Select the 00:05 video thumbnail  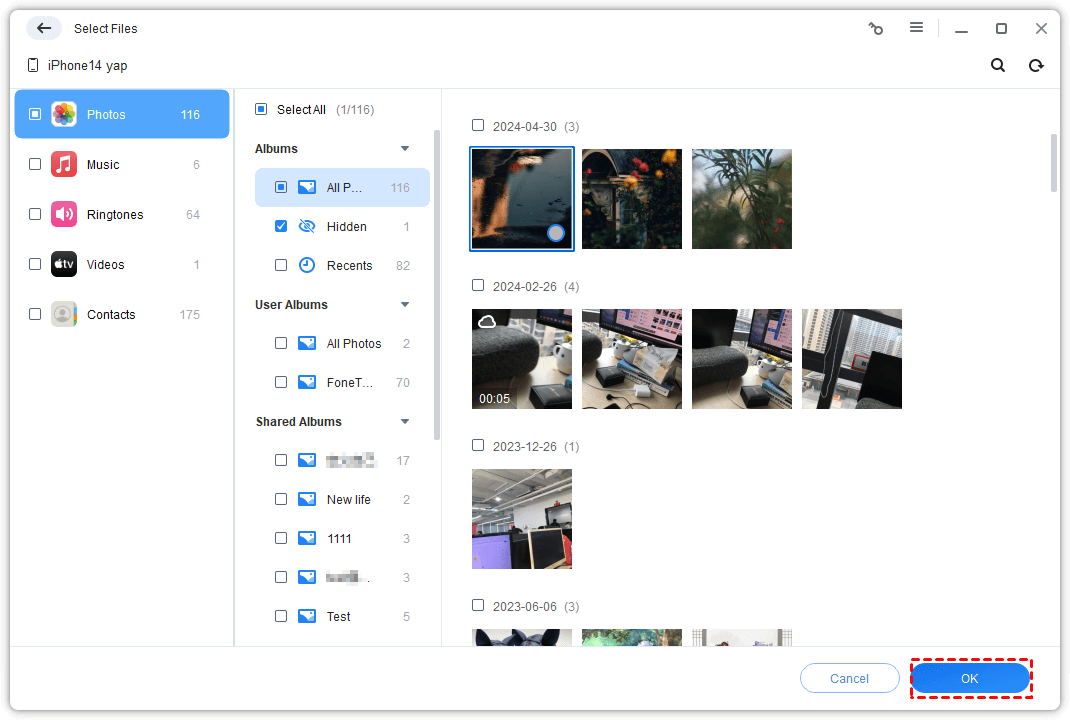[x=522, y=359]
